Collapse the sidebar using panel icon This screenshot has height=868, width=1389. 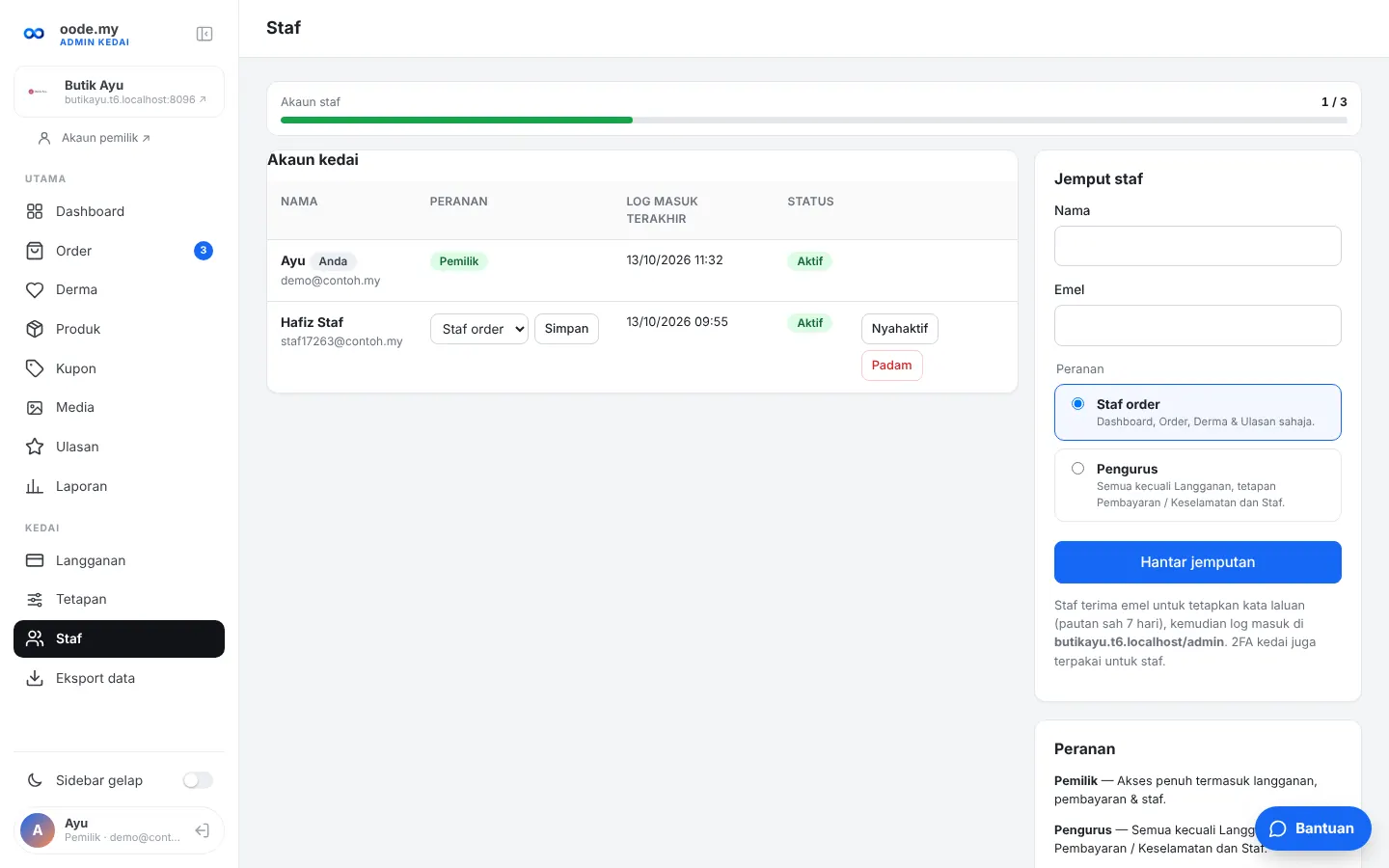pos(204,34)
